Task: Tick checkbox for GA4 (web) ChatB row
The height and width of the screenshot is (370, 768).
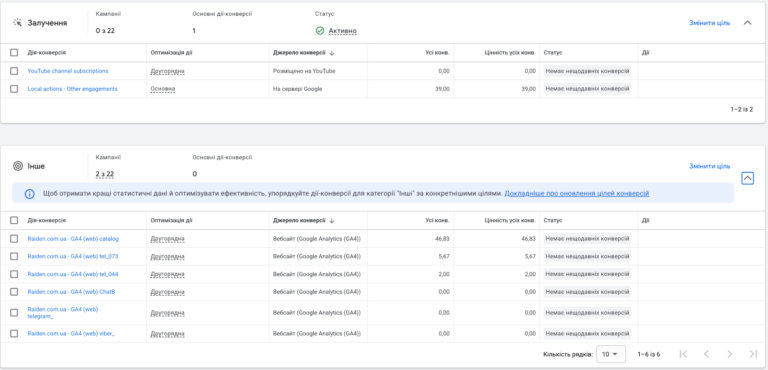Action: click(14, 292)
